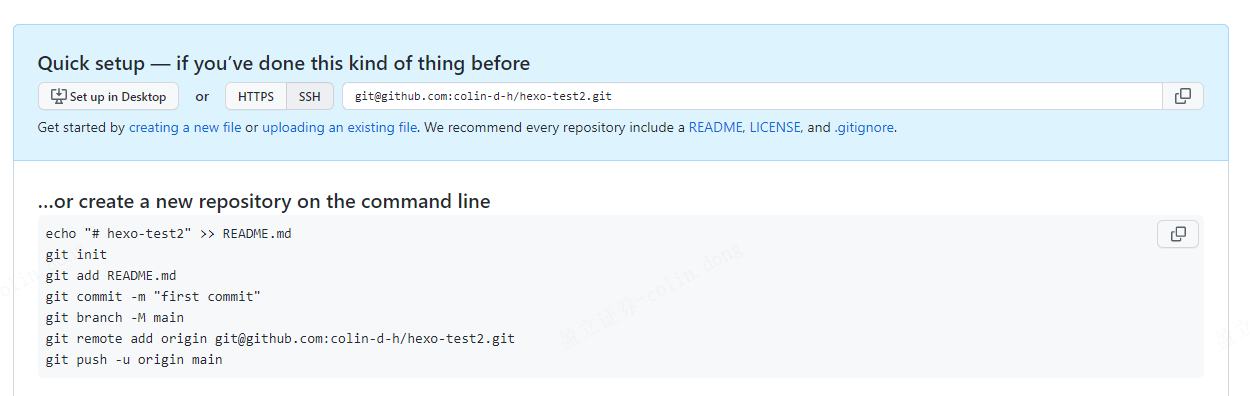
Task: Click the git commit "first commit" line
Action: coord(153,296)
